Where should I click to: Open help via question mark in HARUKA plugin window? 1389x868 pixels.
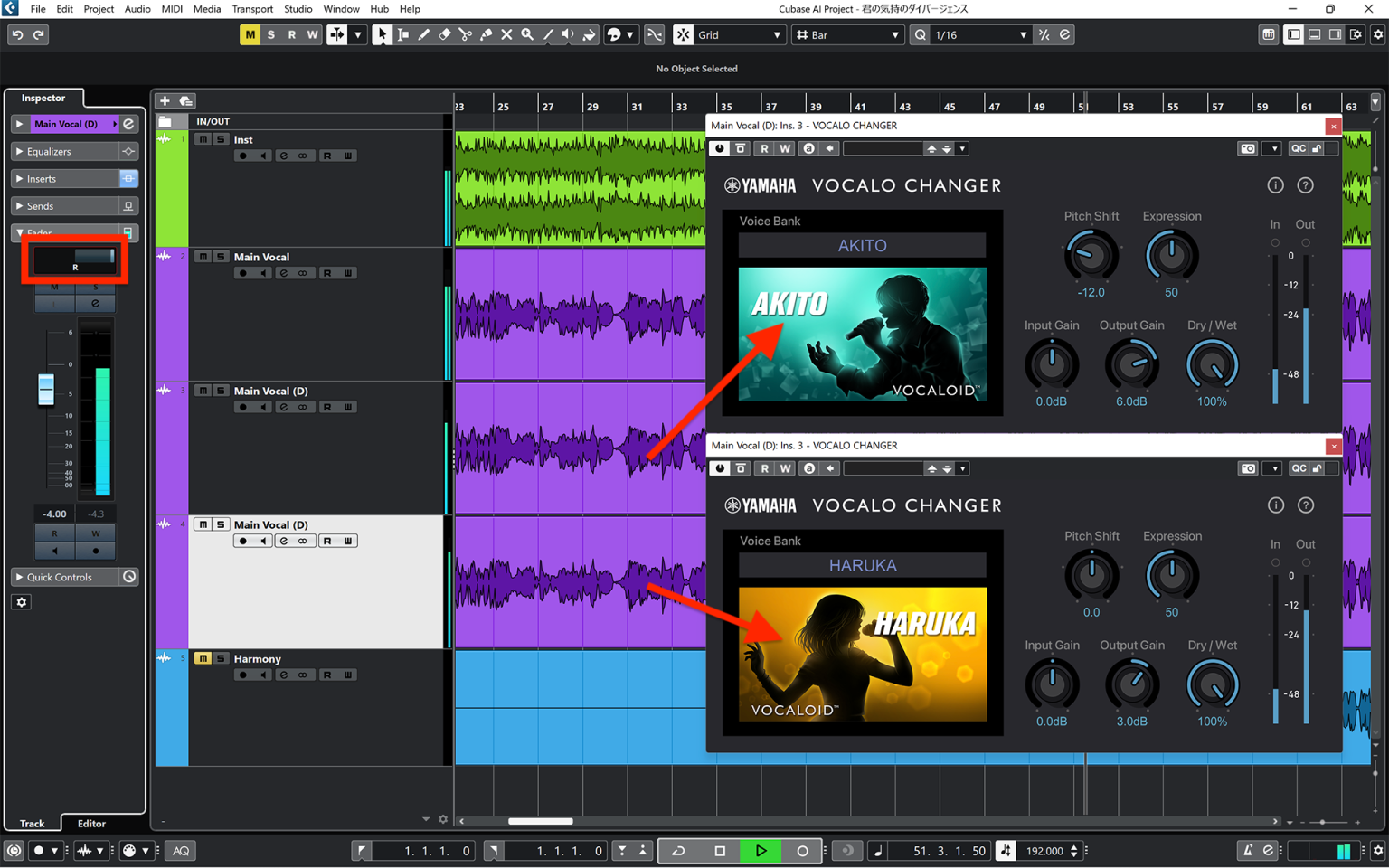(1305, 505)
